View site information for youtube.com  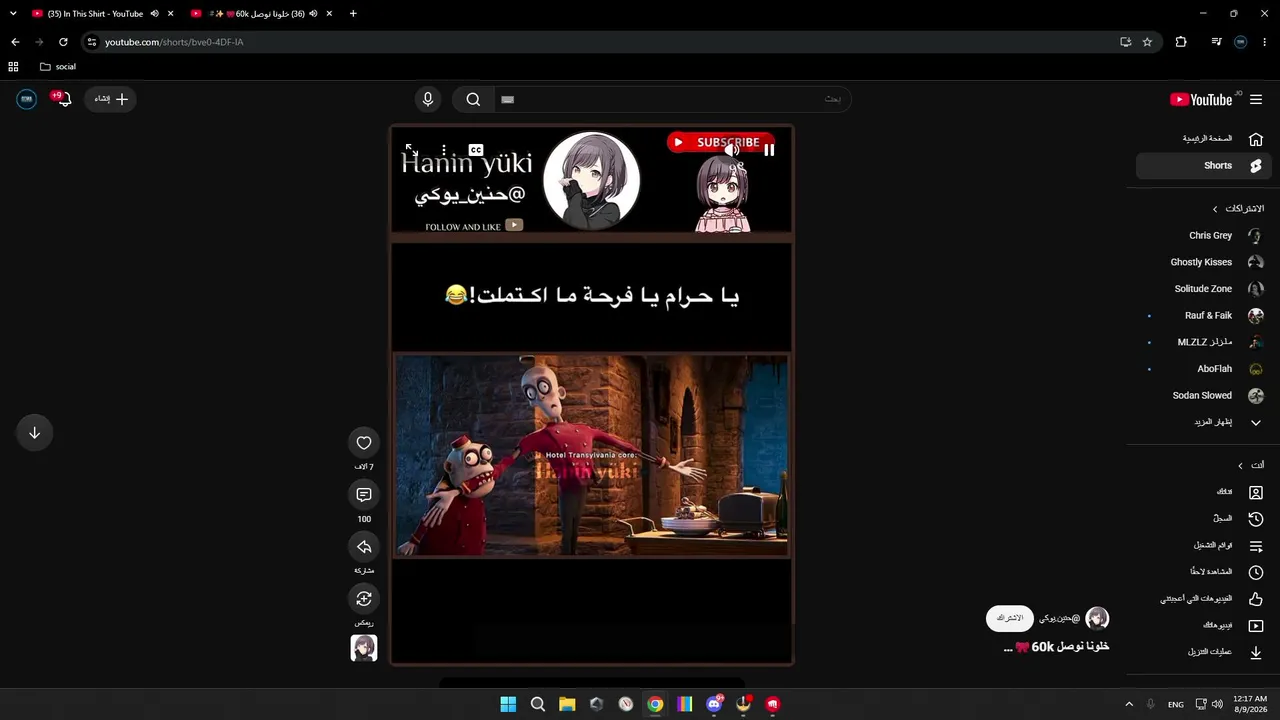pos(92,42)
